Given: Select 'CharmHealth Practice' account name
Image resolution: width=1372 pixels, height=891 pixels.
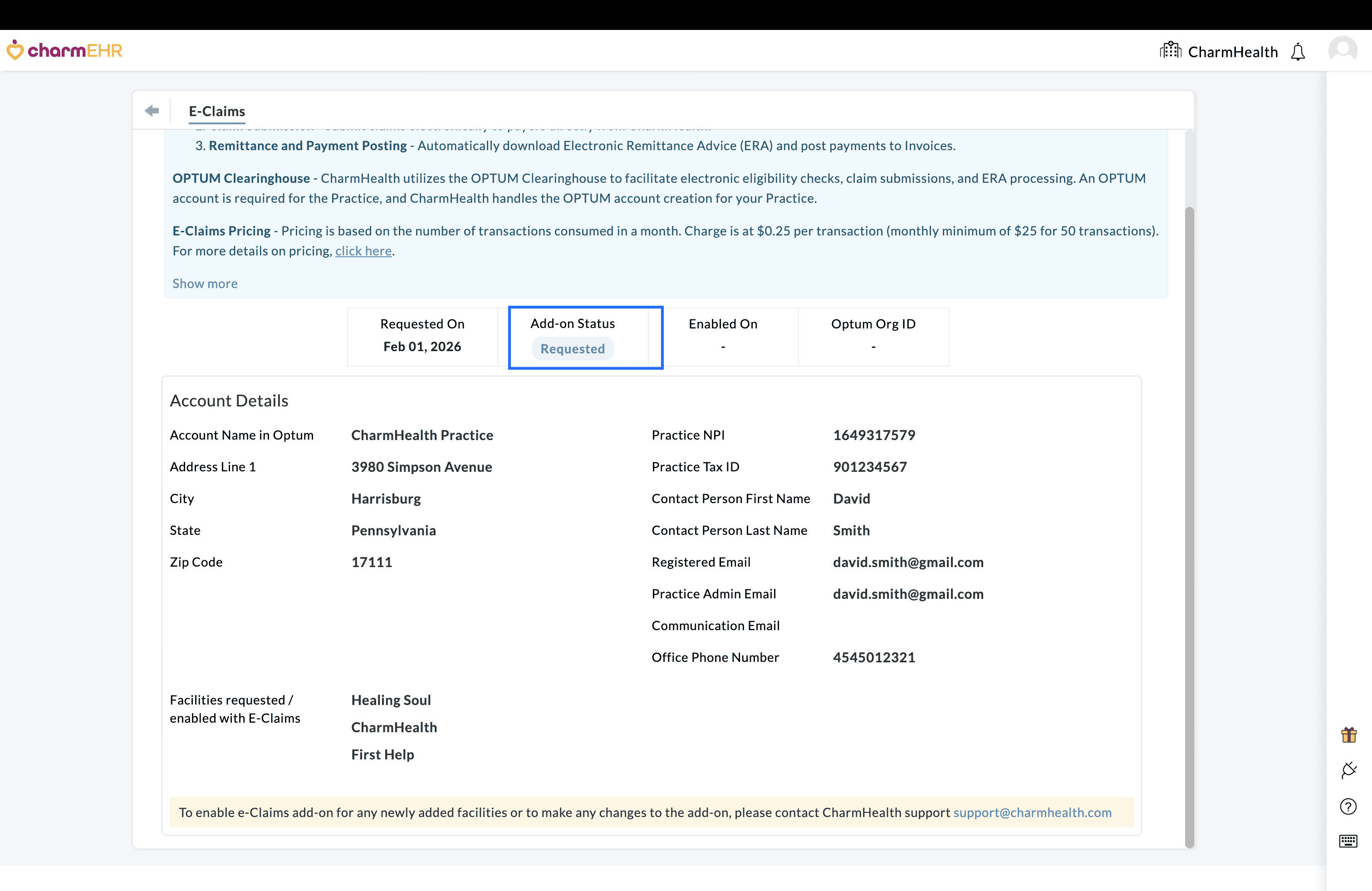Looking at the screenshot, I should [x=422, y=435].
